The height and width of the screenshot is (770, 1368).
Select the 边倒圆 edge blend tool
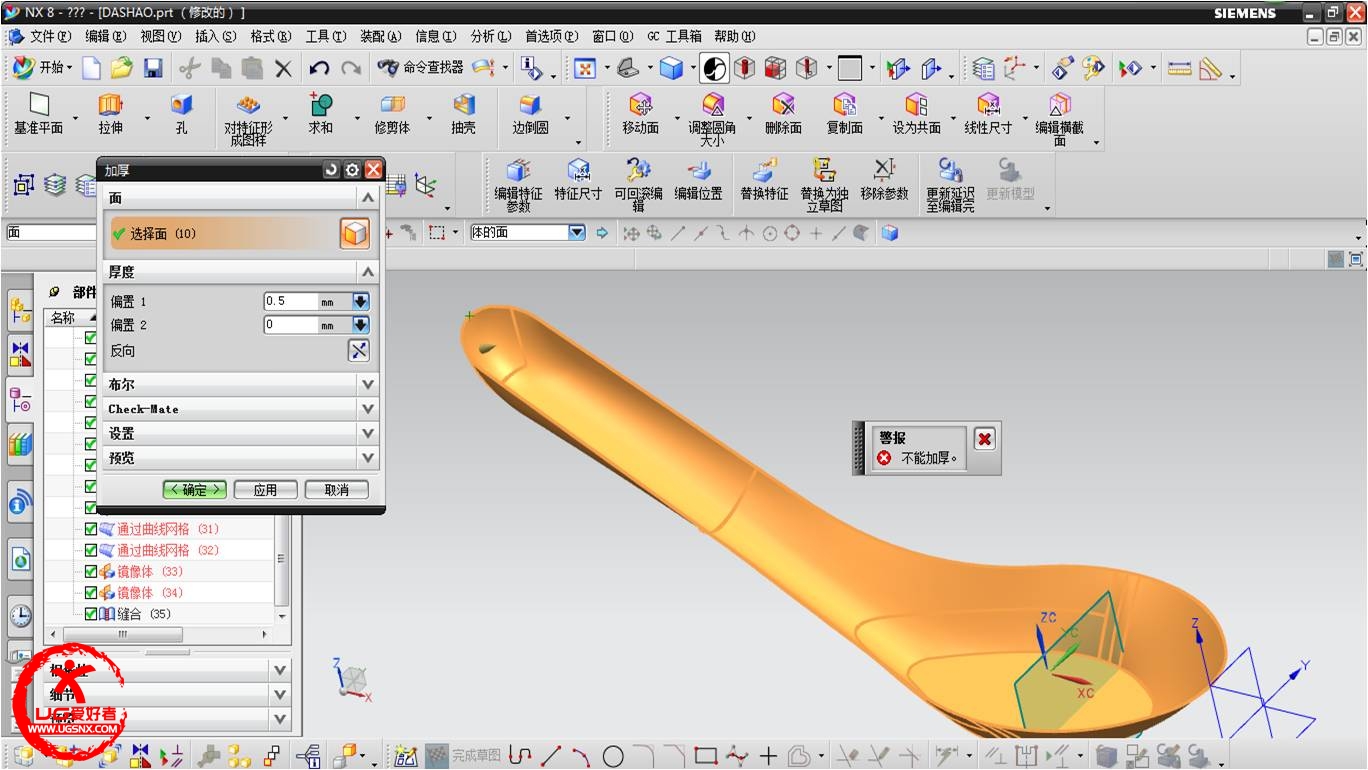point(531,114)
